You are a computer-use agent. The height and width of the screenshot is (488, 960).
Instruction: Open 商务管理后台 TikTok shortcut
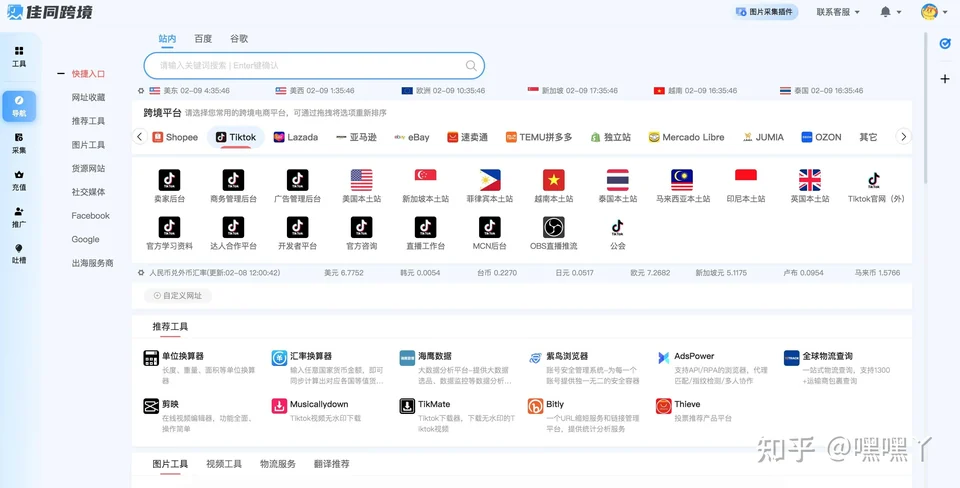pyautogui.click(x=233, y=180)
